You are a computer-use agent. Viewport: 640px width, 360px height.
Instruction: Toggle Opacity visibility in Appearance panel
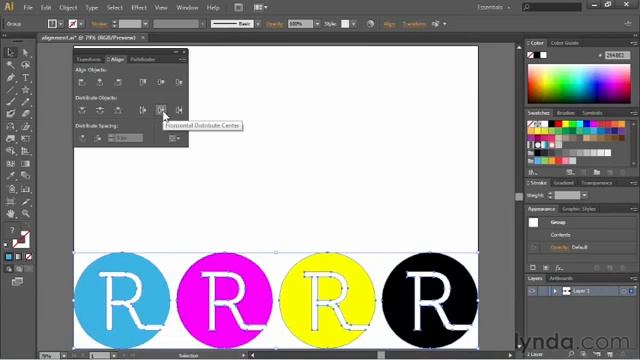point(534,247)
